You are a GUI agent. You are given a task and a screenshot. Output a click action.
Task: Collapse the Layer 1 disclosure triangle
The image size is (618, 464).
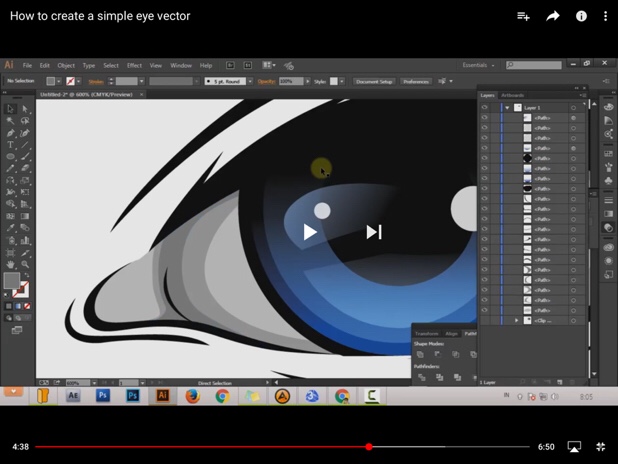coord(508,107)
